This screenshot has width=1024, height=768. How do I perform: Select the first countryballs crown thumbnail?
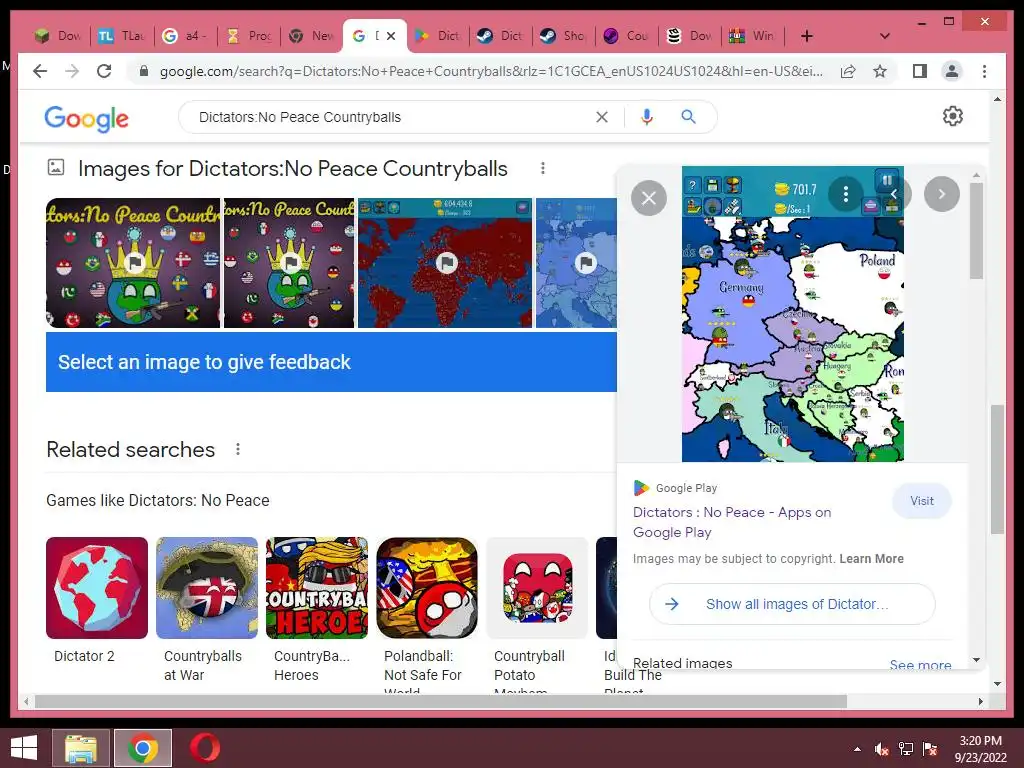tap(133, 263)
